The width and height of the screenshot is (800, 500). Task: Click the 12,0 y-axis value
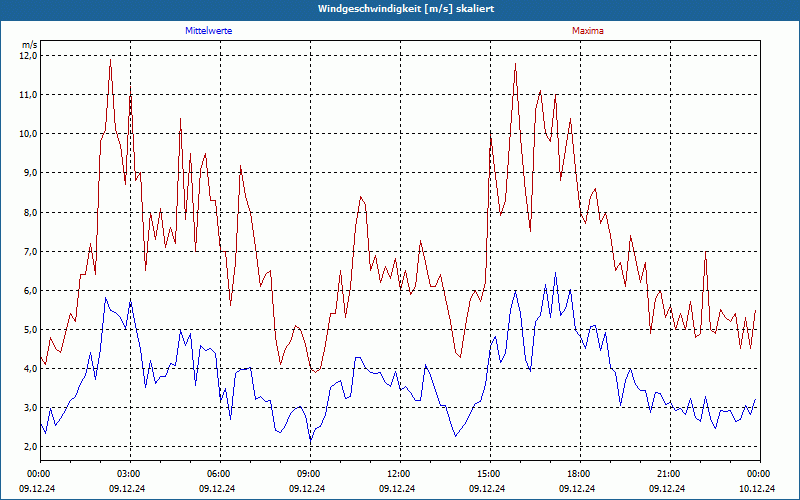click(x=29, y=56)
